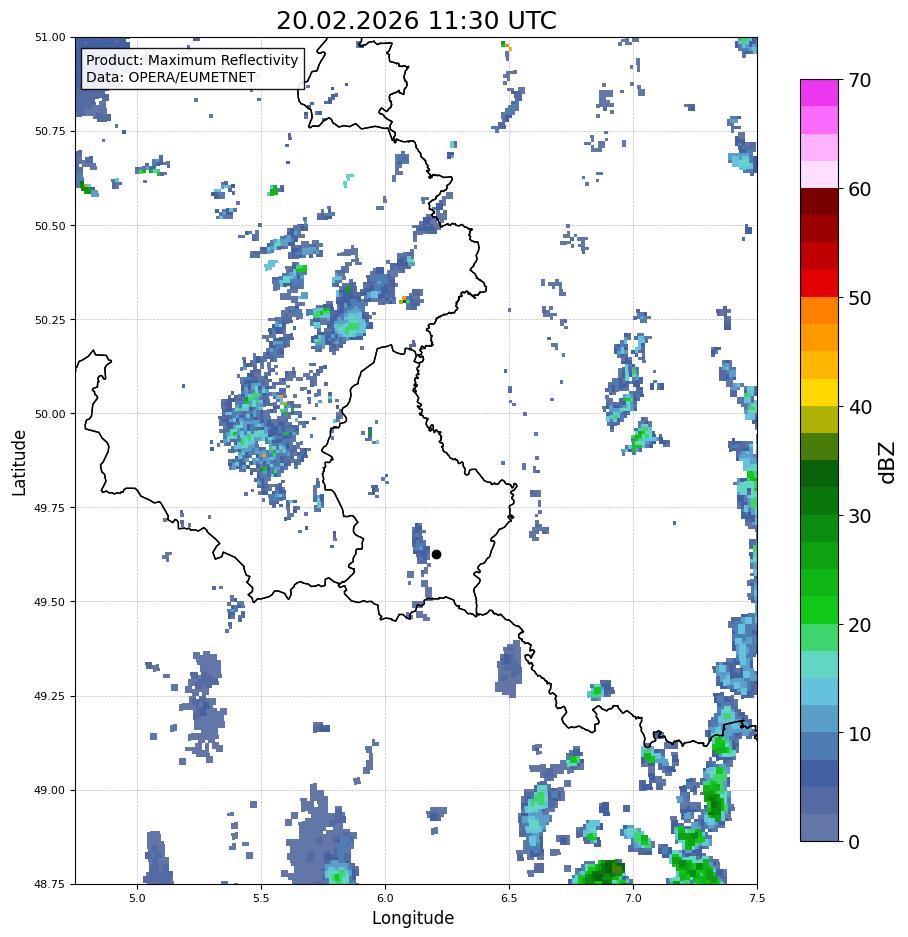Click the longitude tick label 6.5
This screenshot has width=908, height=937.
(x=509, y=898)
